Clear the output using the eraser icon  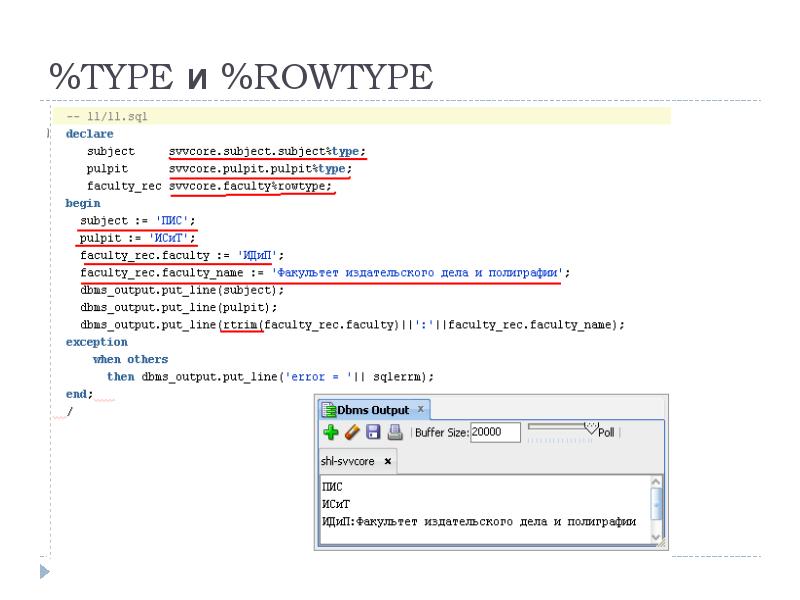[352, 430]
